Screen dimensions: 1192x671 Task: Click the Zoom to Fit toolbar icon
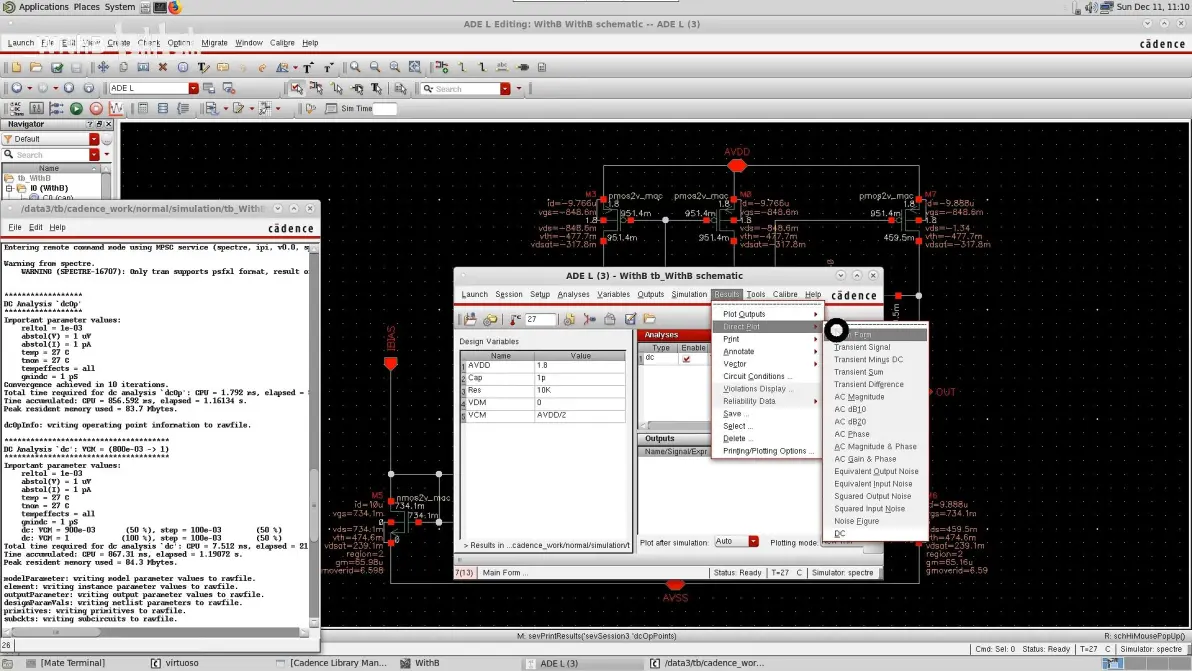coord(414,68)
